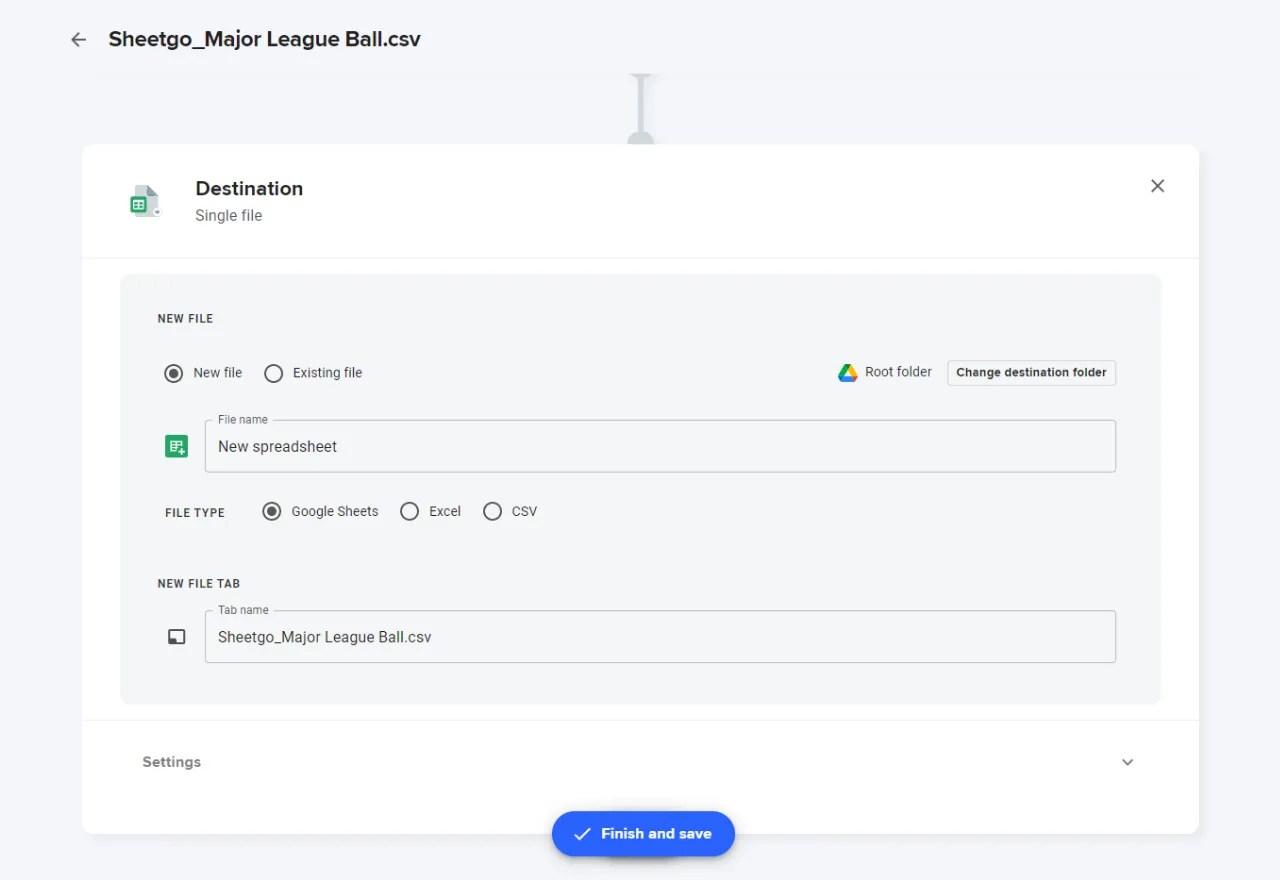This screenshot has height=880, width=1280.
Task: Choose CSV as the file type
Action: pyautogui.click(x=492, y=511)
